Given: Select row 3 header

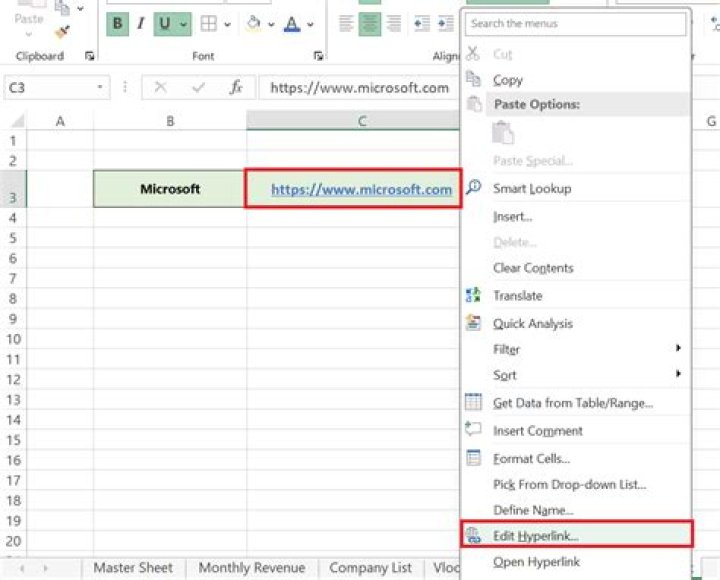Looking at the screenshot, I should click(13, 189).
